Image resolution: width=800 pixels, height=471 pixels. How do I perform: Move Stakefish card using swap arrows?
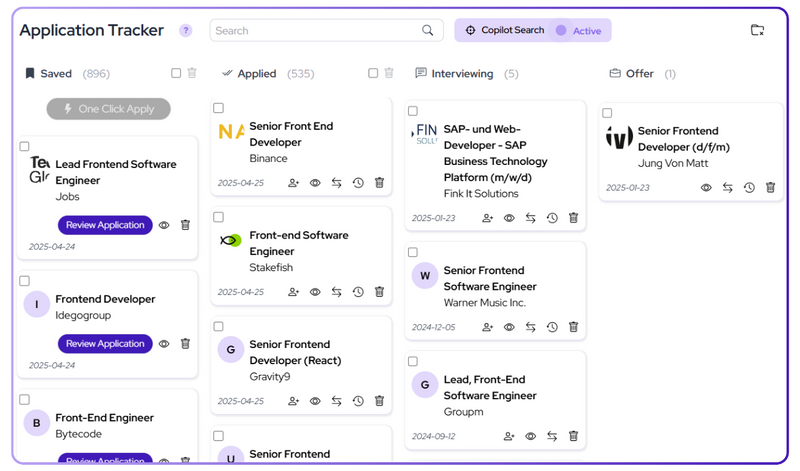pyautogui.click(x=336, y=292)
